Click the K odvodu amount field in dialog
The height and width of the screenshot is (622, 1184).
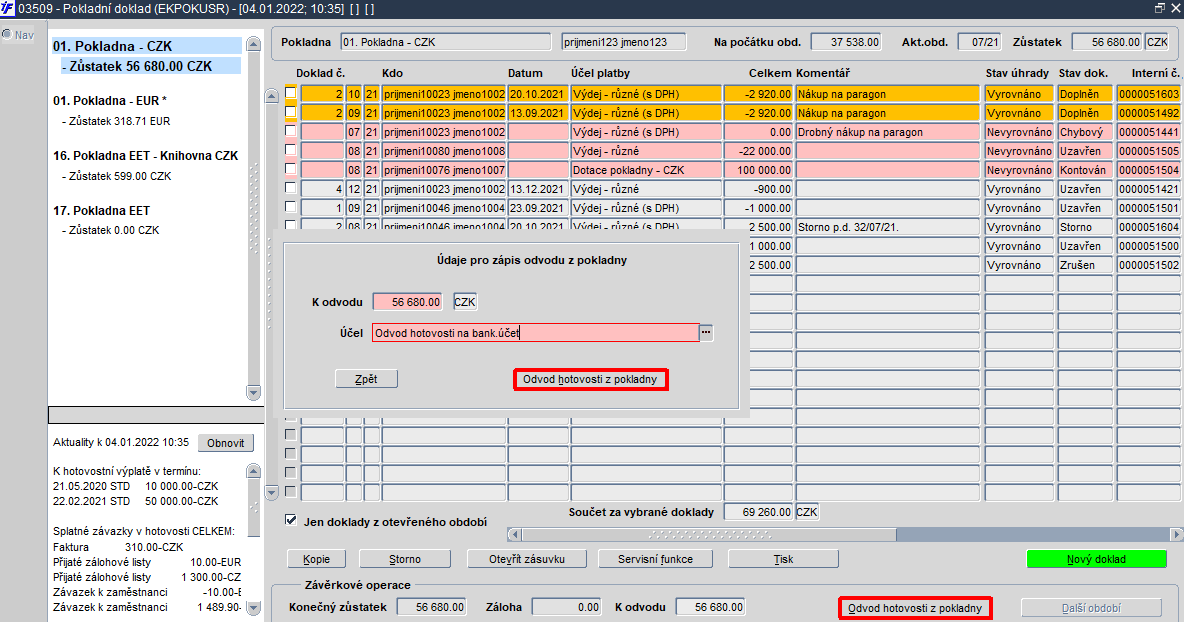[408, 302]
